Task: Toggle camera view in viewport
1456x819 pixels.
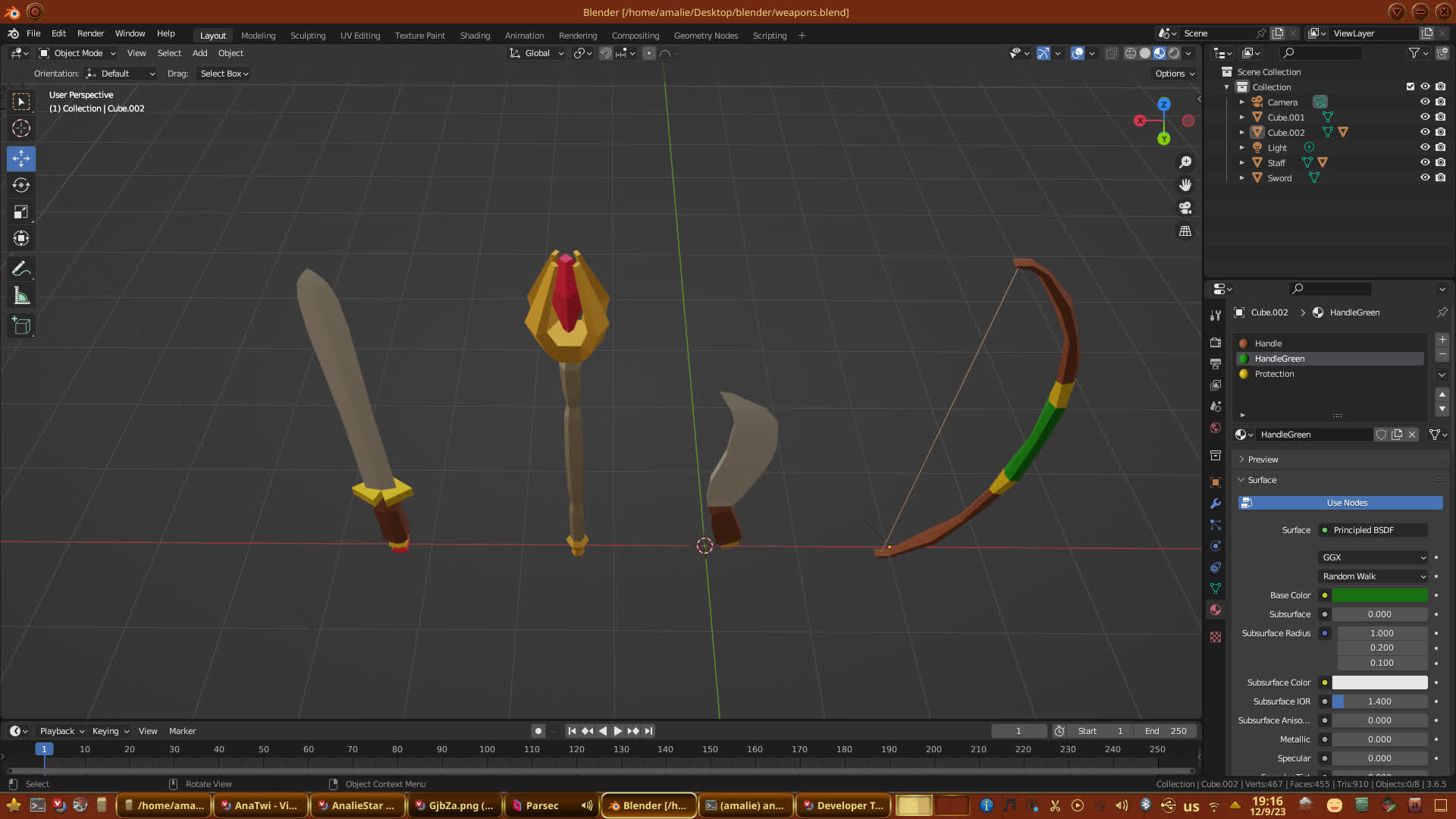Action: click(1185, 208)
